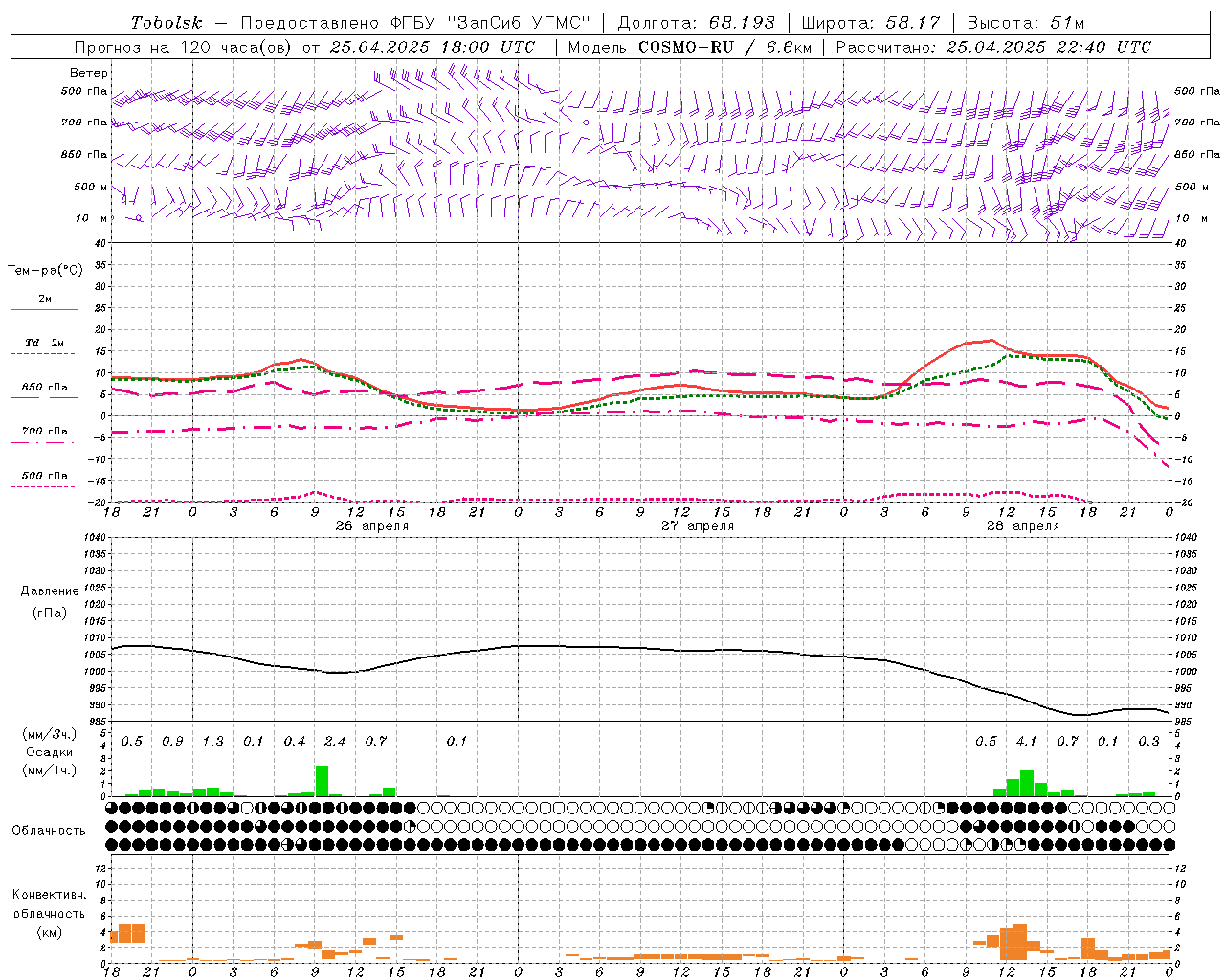Viewport: 1225px width, 980px height.
Task: Click the "Td 2м" dew point legend entry
Action: pyautogui.click(x=45, y=343)
